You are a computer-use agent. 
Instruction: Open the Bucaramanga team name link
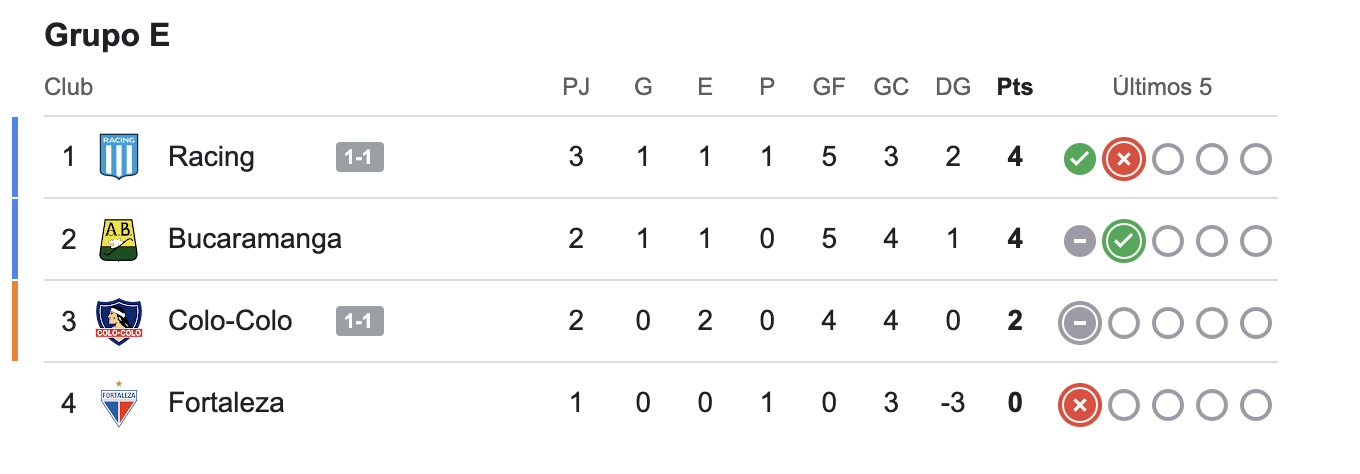point(255,239)
